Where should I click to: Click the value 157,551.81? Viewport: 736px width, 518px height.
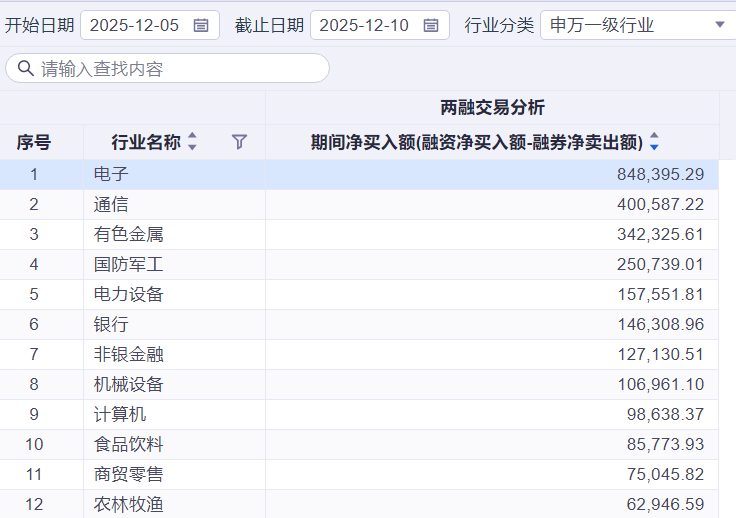click(x=660, y=295)
